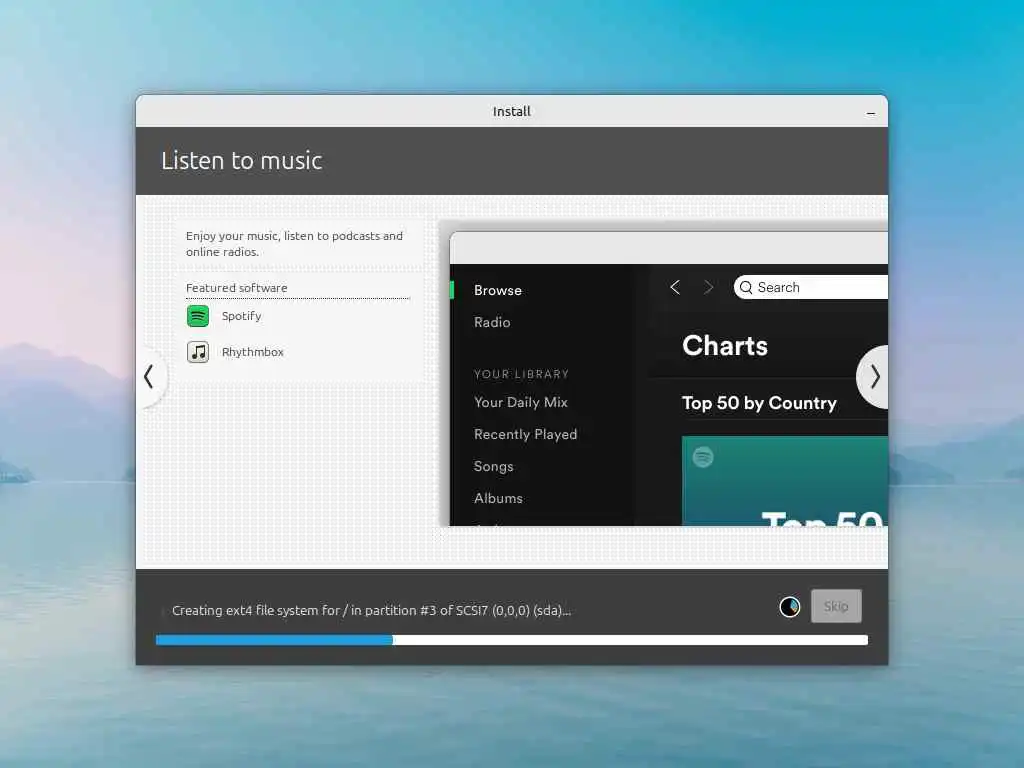This screenshot has height=768, width=1024.
Task: Click the Enjoy your music description text
Action: [x=294, y=244]
